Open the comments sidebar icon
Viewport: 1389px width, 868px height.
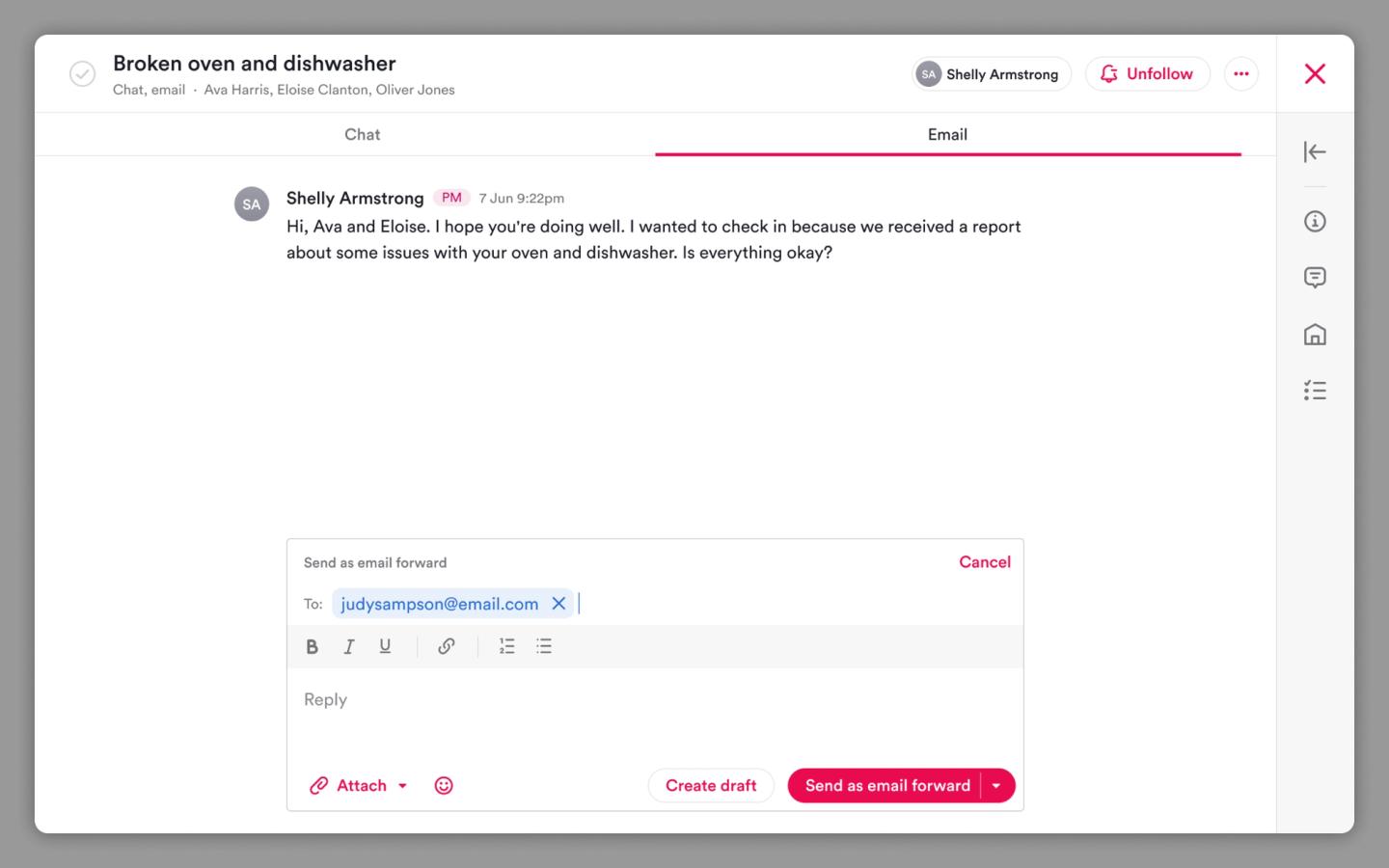tap(1315, 278)
